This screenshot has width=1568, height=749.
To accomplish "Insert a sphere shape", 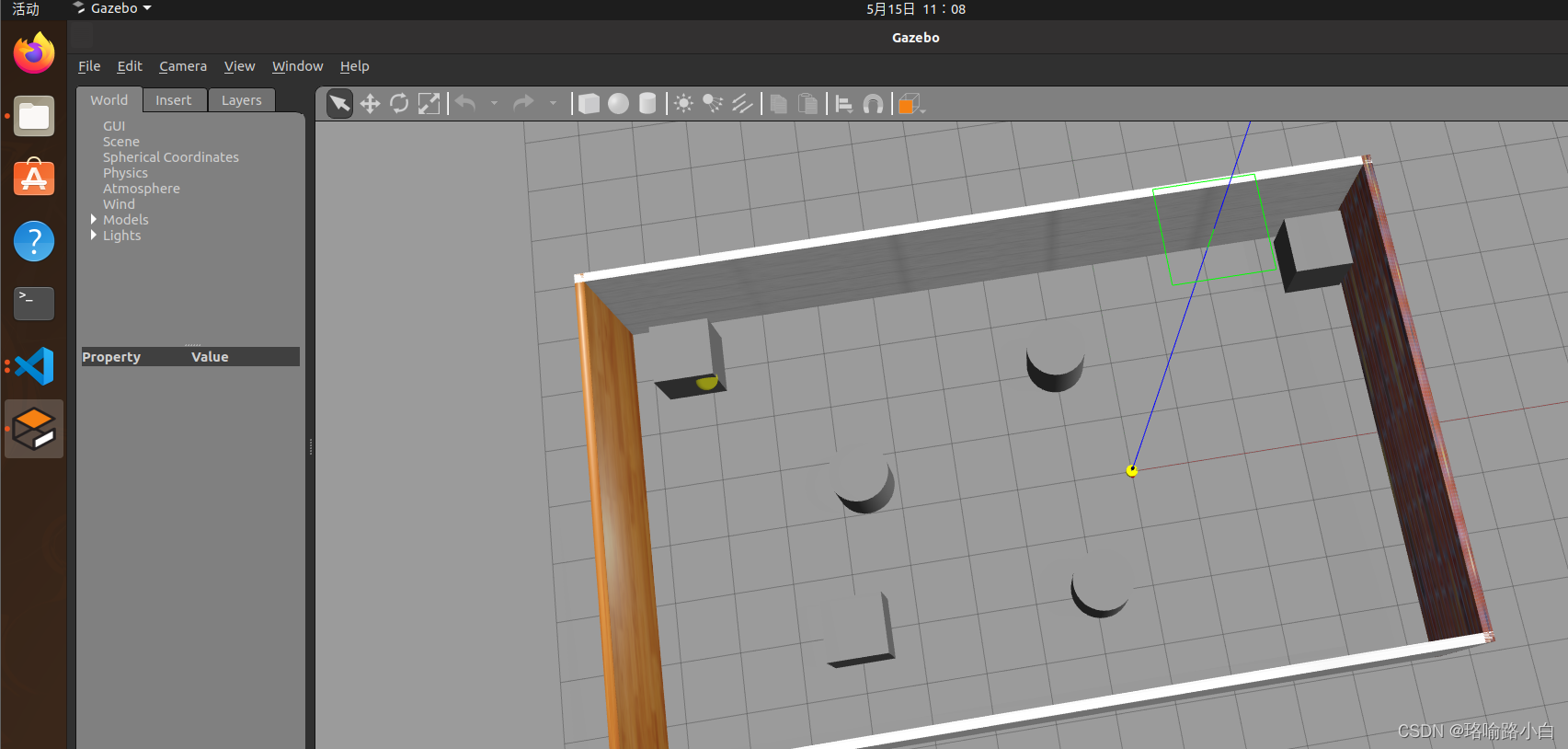I will click(619, 103).
